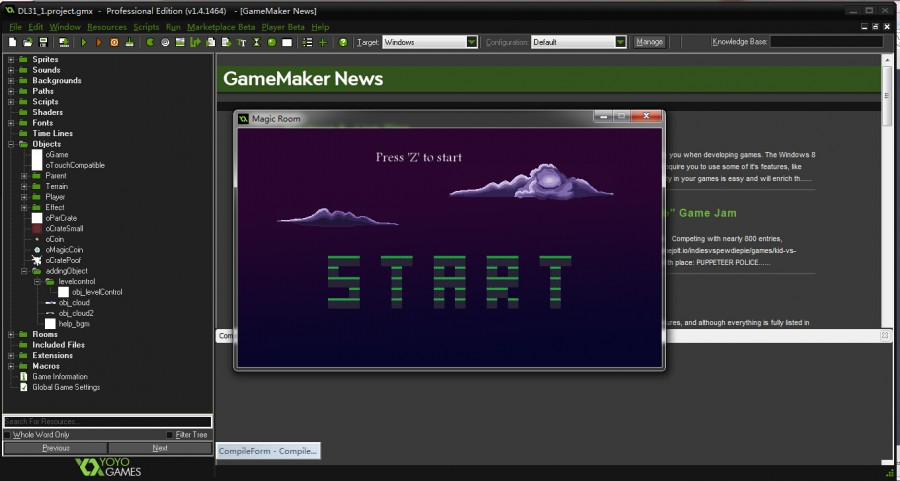Open help with the green question-mark icon
The width and height of the screenshot is (900, 481).
343,42
